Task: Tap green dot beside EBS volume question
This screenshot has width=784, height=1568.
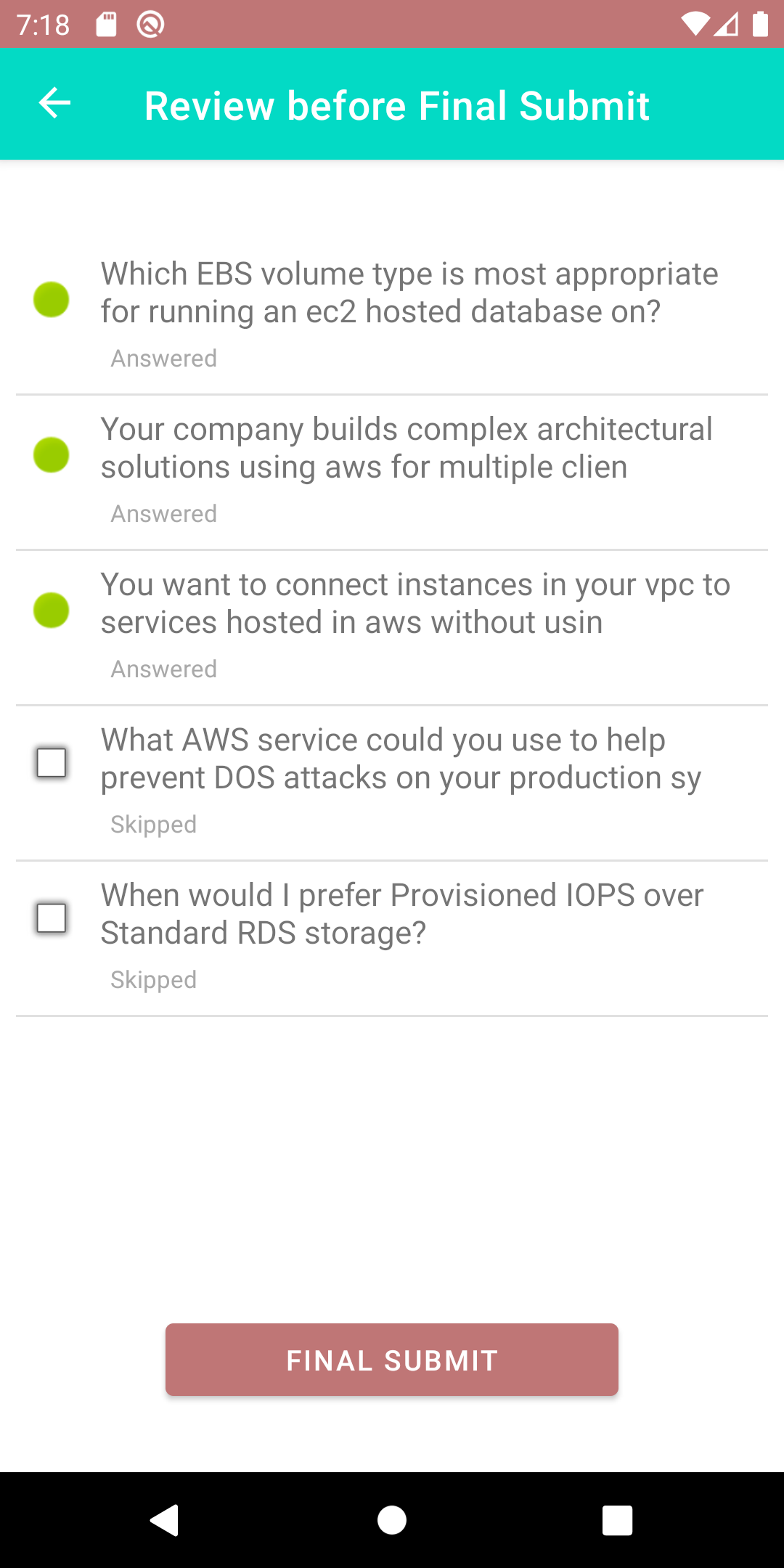Action: [x=52, y=300]
